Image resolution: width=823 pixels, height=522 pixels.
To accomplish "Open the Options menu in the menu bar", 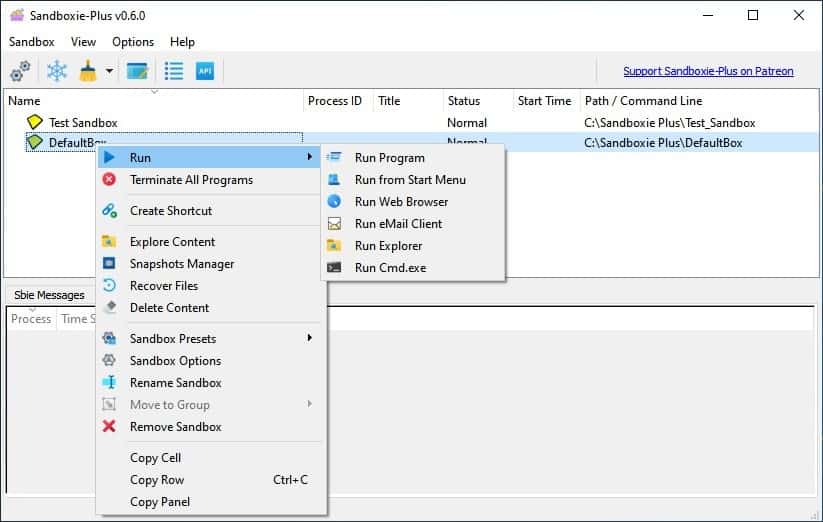I will click(133, 42).
